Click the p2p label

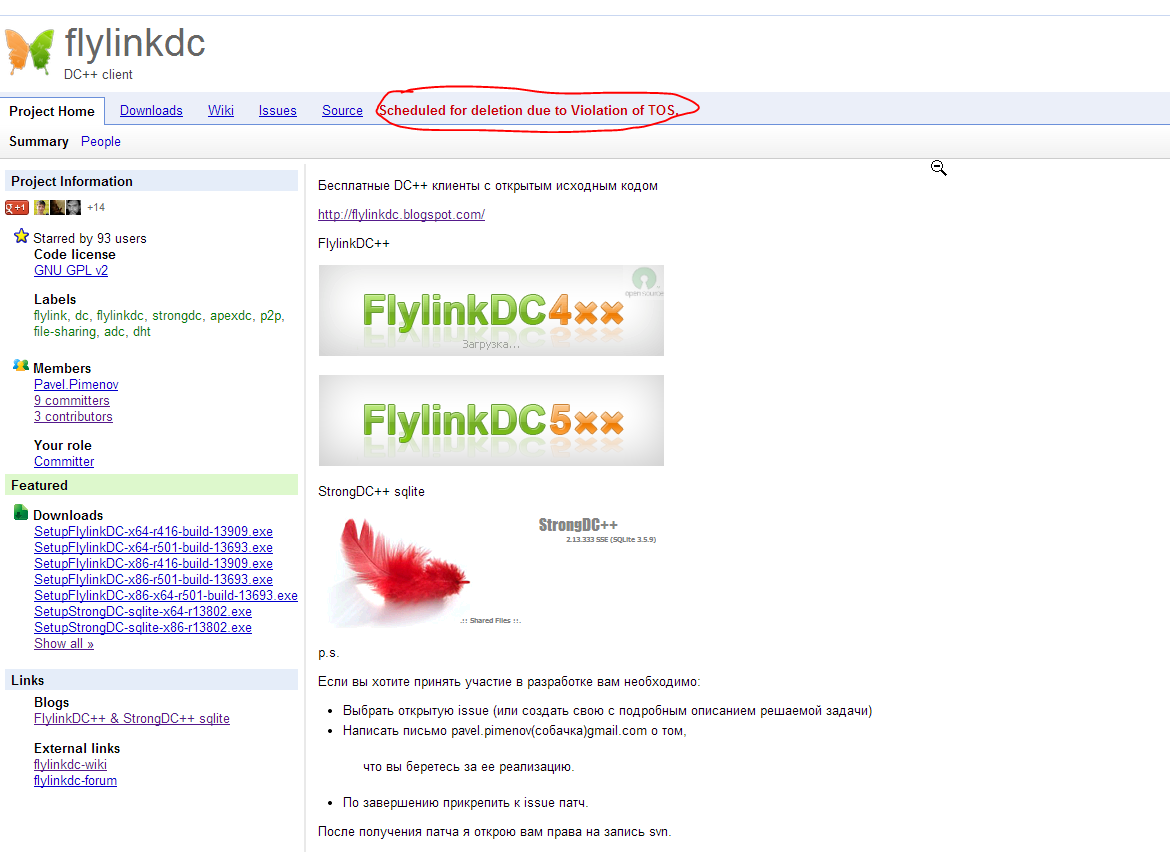coord(271,316)
